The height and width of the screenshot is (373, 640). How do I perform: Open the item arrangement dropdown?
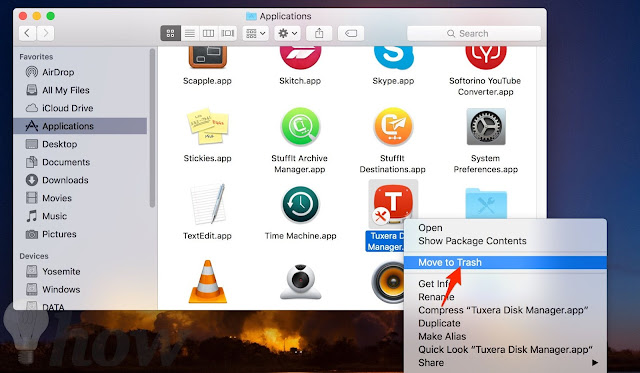(x=256, y=33)
